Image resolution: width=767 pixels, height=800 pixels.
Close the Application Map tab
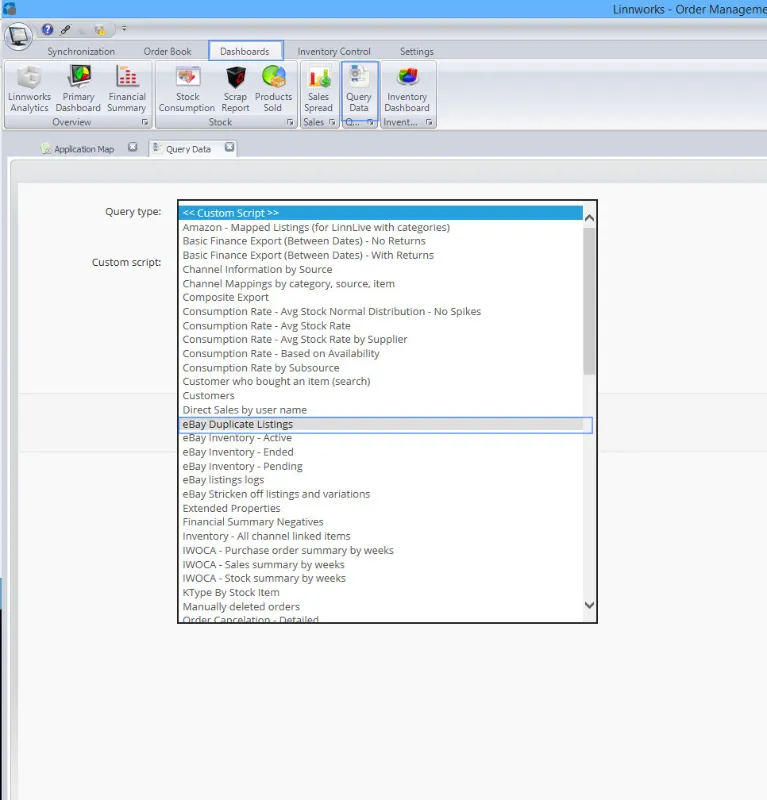133,147
